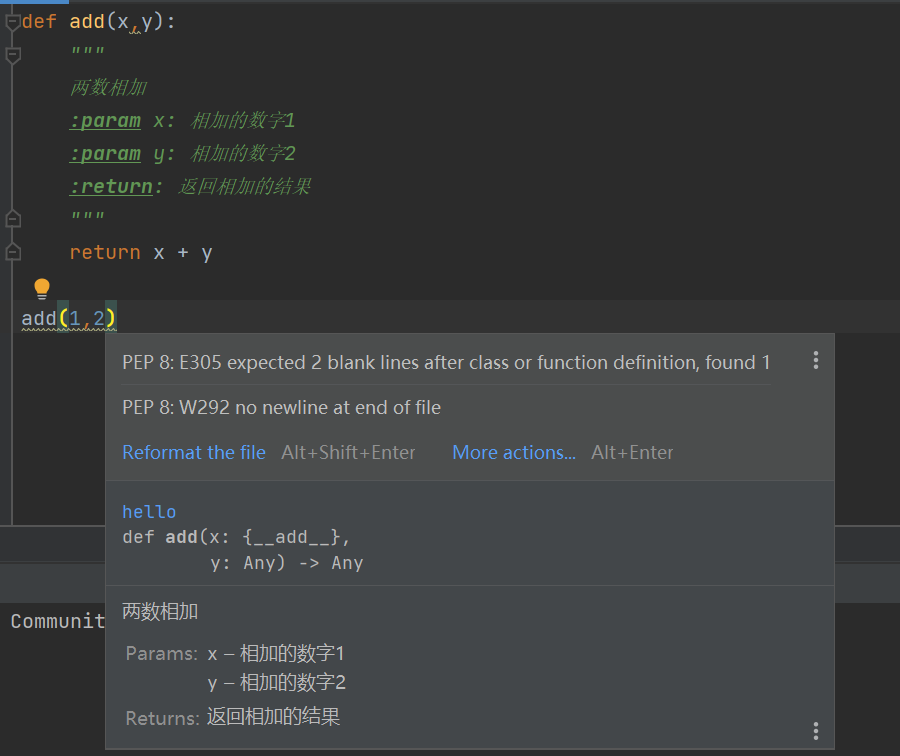Click argument 1 inside the add call
The height and width of the screenshot is (756, 900).
point(74,319)
